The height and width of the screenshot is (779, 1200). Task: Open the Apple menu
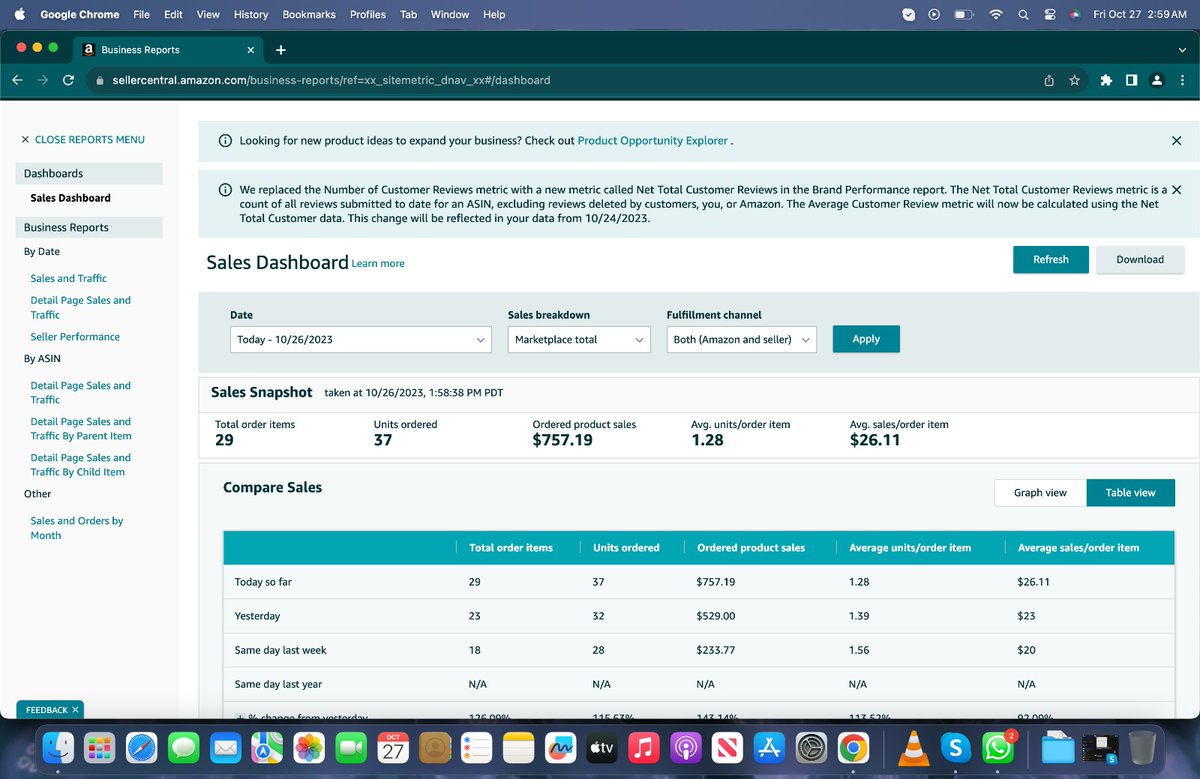pos(19,15)
